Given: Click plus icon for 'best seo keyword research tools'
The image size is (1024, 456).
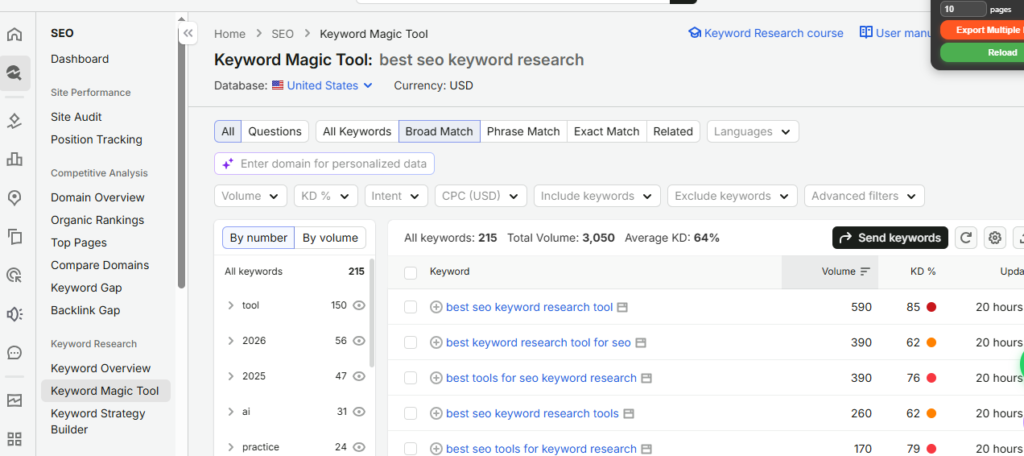Looking at the screenshot, I should click(436, 414).
